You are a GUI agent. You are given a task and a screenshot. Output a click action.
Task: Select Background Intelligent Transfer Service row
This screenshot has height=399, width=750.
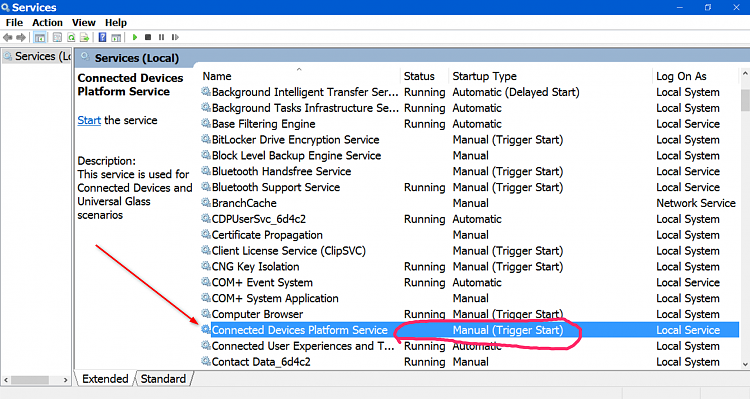470,92
